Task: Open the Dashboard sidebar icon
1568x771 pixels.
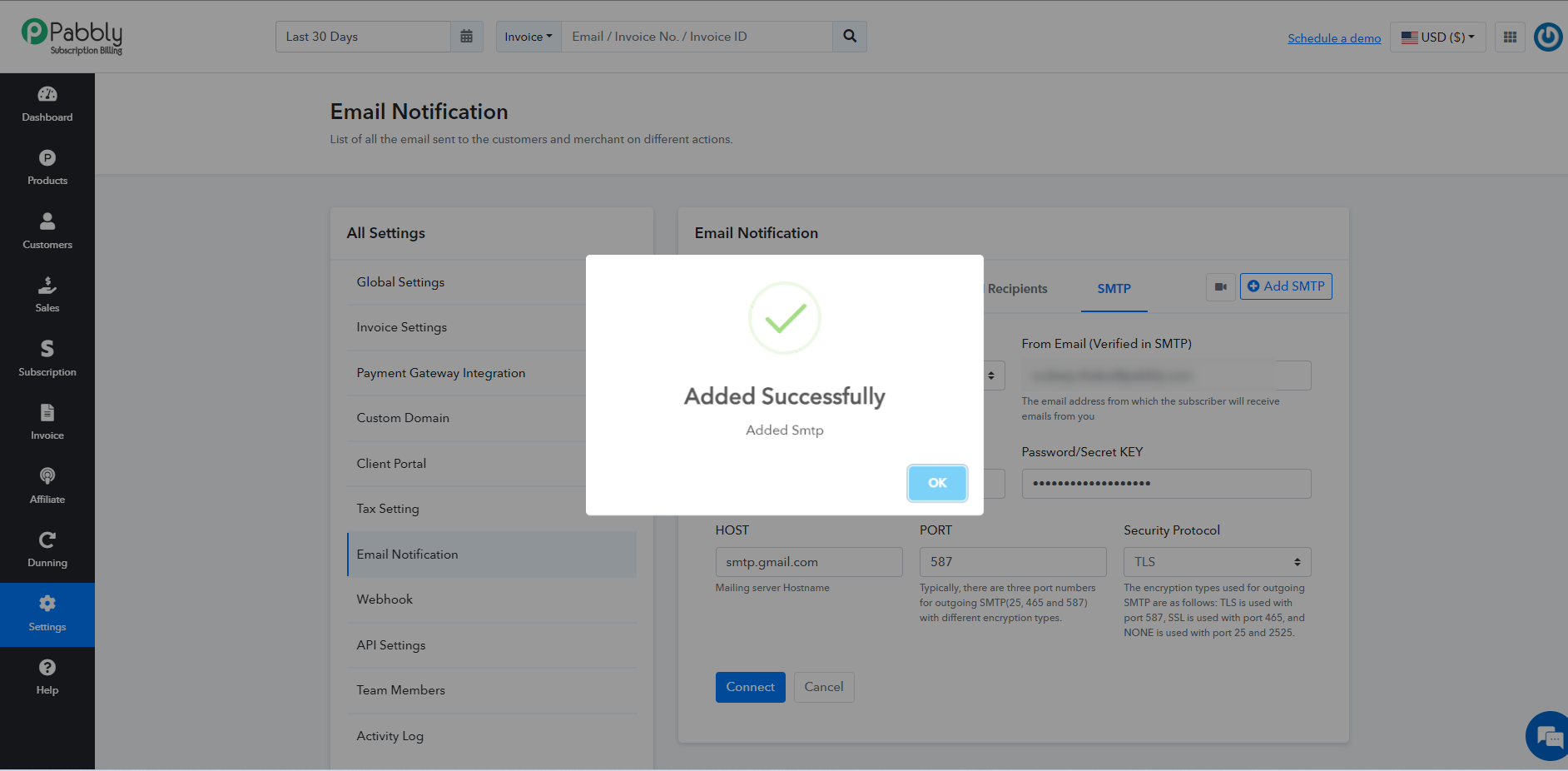Action: [47, 94]
